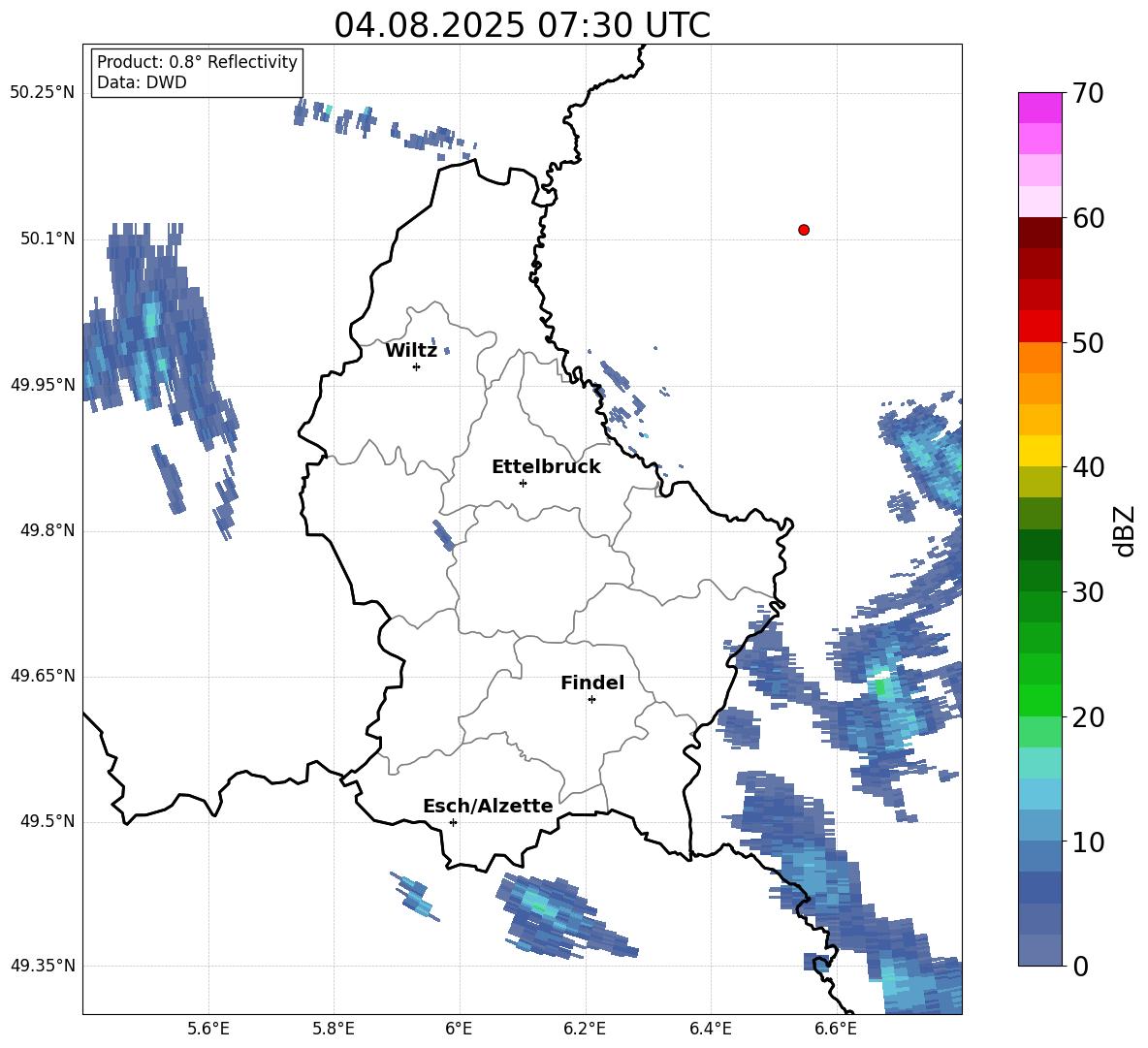The image size is (1148, 1048).
Task: Click the Data: DWD text
Action: pos(142,82)
